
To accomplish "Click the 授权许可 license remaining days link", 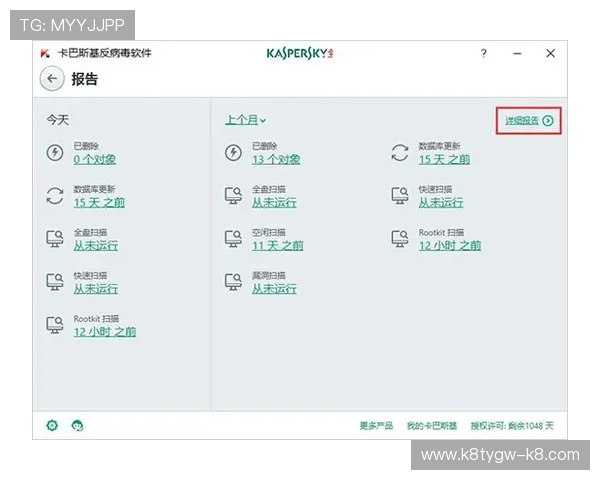I will (512, 426).
